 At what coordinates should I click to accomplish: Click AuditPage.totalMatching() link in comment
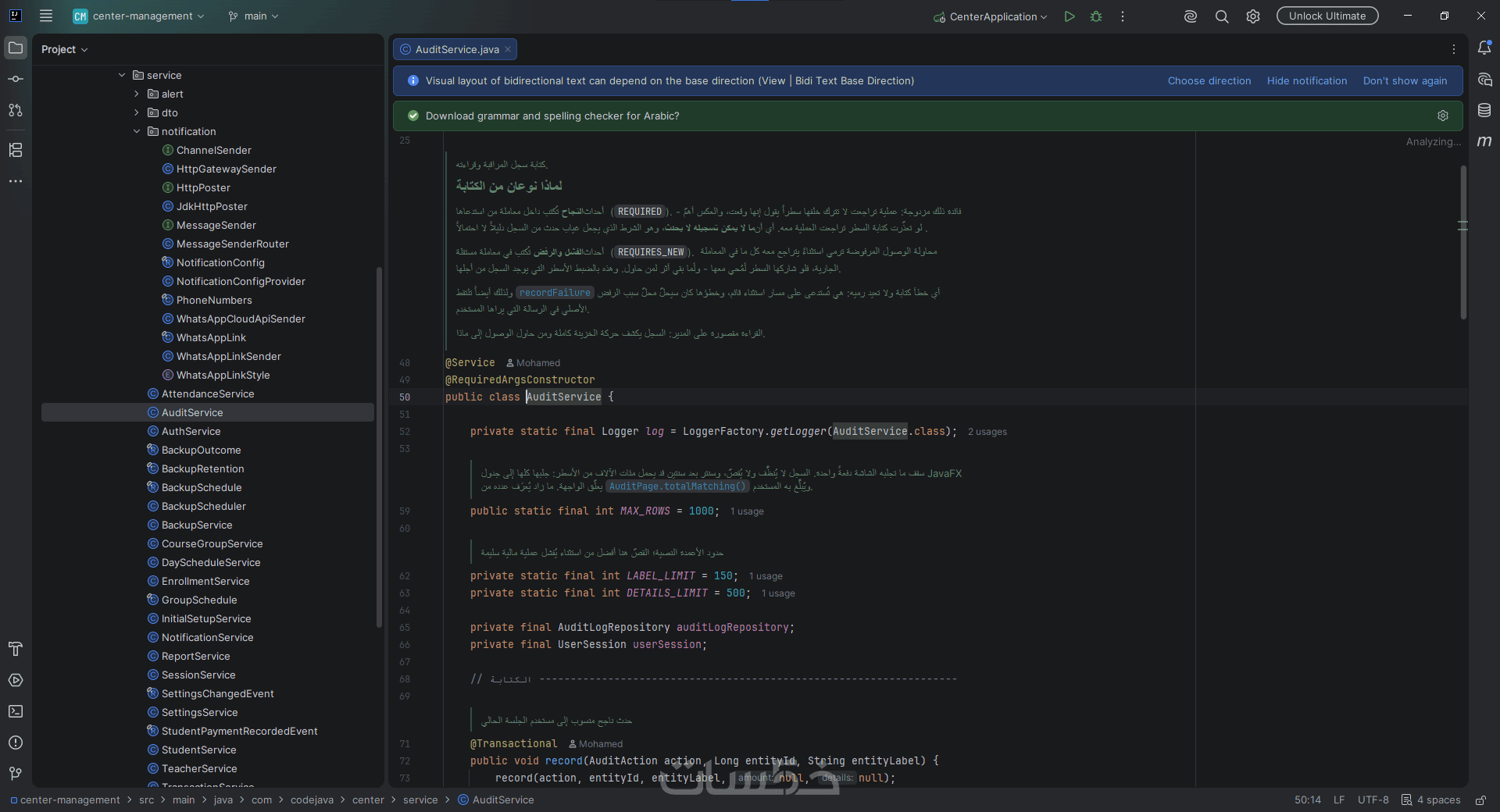(x=677, y=486)
